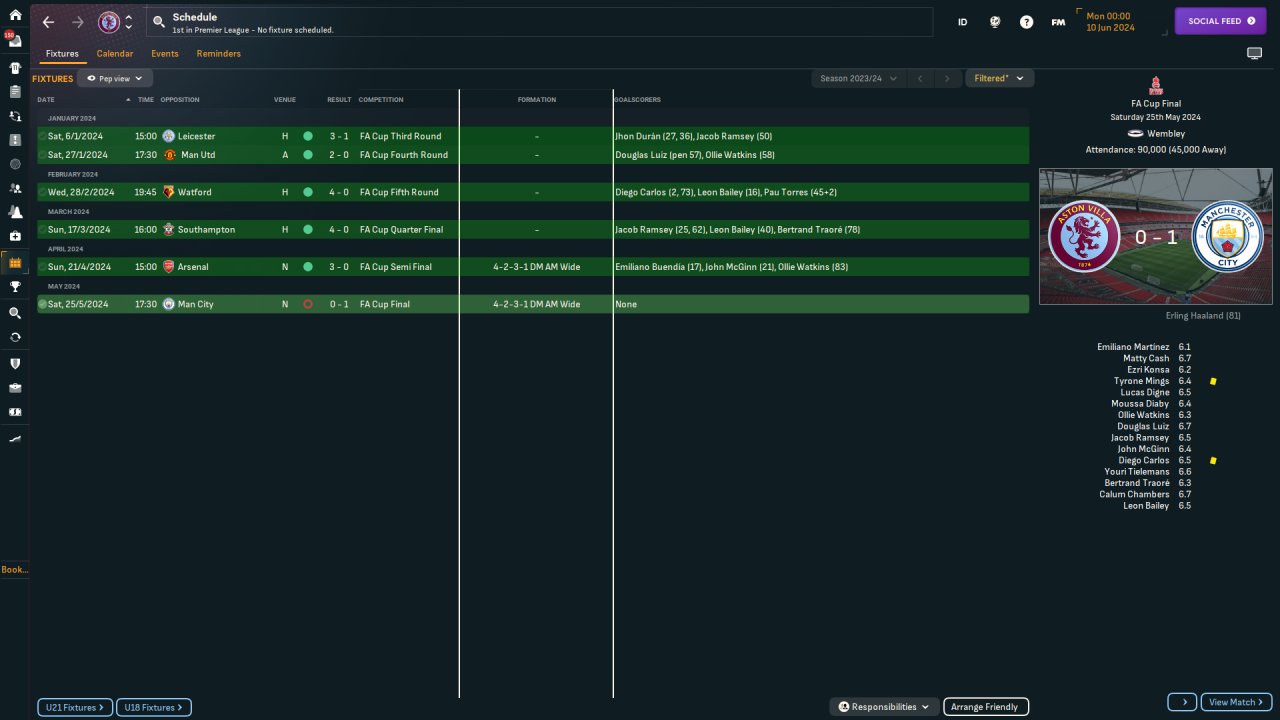Screen dimensions: 1280x720
Task: Open U21 Fixtures
Action: (75, 707)
